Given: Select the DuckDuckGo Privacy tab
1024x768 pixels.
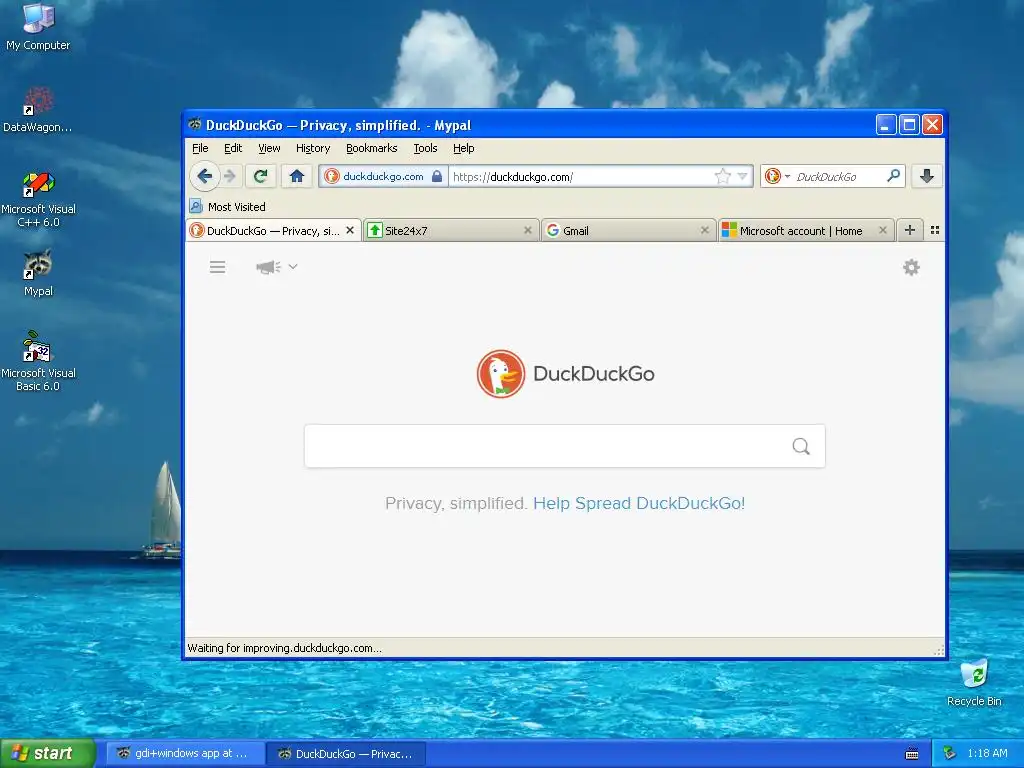Looking at the screenshot, I should (273, 231).
